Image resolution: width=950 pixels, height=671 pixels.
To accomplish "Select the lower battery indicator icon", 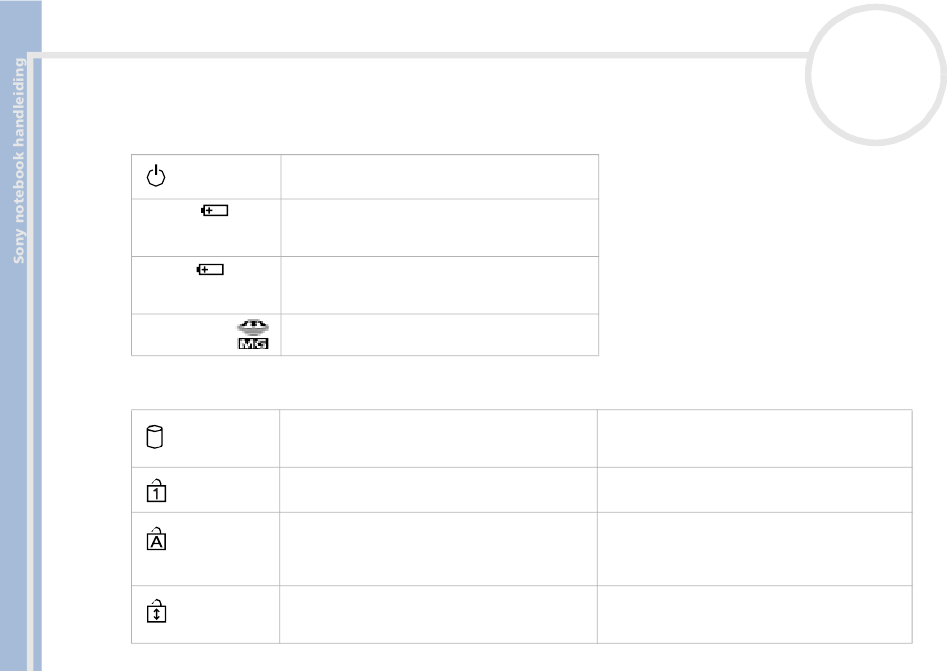I will [210, 269].
